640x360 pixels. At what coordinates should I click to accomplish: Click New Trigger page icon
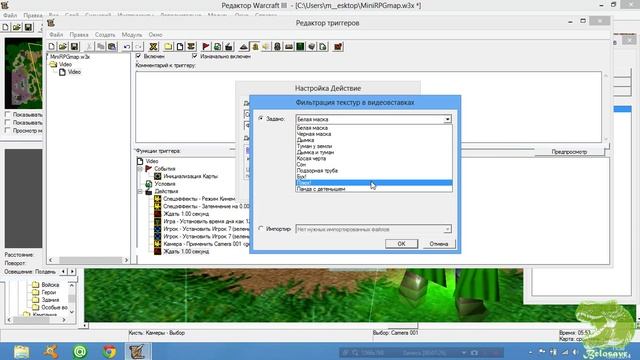(x=180, y=47)
